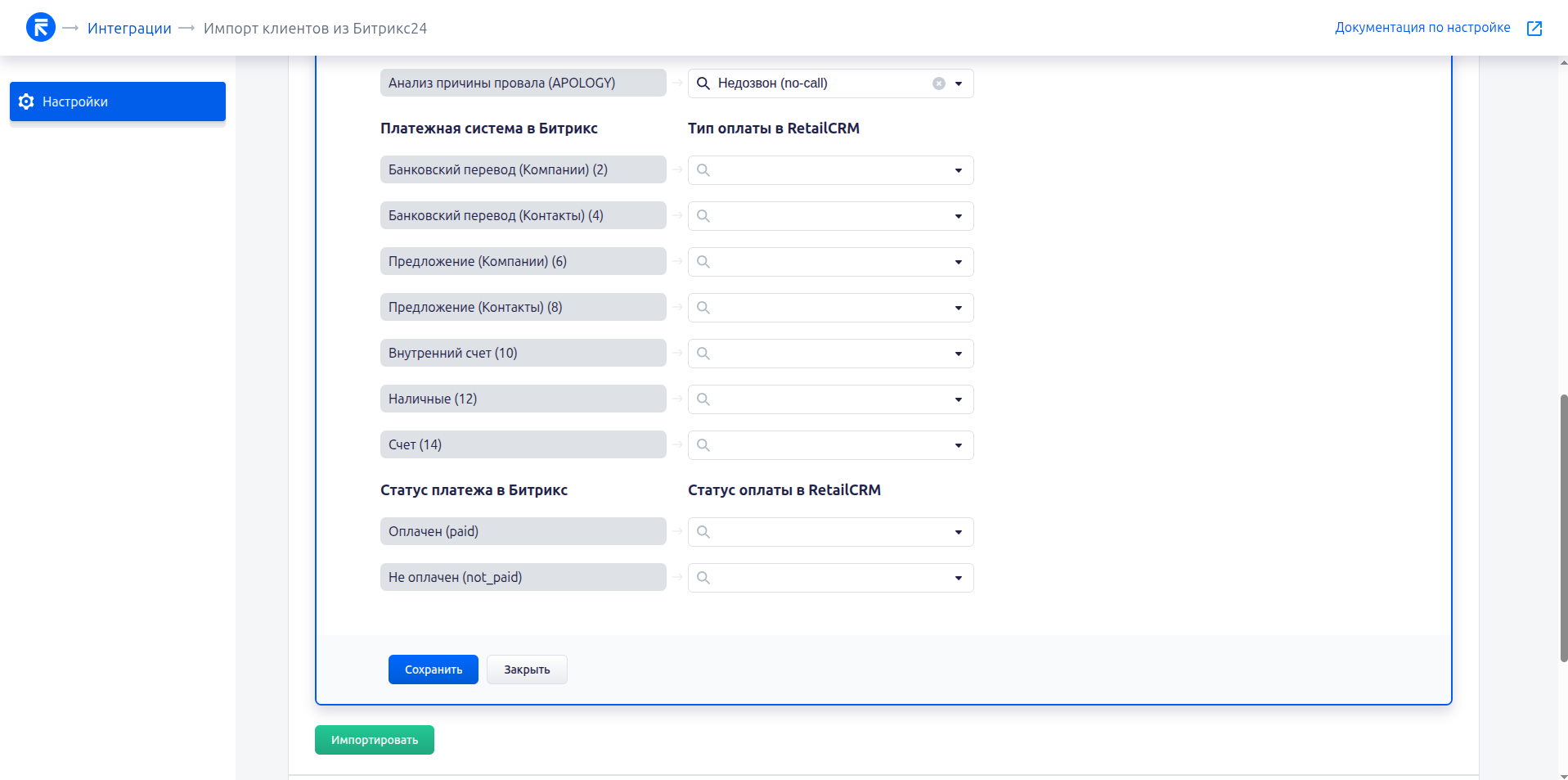The height and width of the screenshot is (780, 1568).
Task: Open payment type dropdown for Предложение (Контакты)
Action: (x=959, y=308)
